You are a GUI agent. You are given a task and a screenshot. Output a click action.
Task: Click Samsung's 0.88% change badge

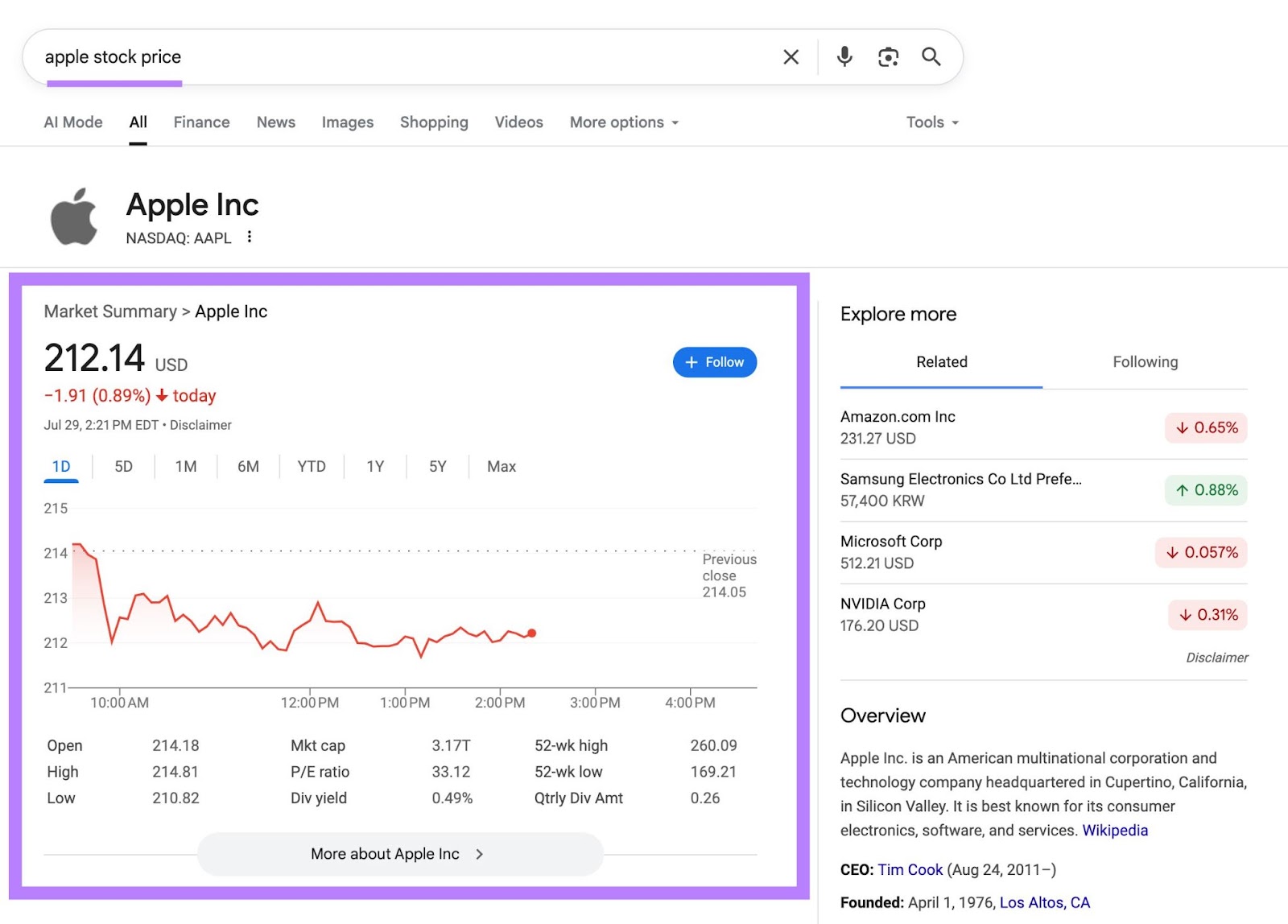pyautogui.click(x=1206, y=490)
